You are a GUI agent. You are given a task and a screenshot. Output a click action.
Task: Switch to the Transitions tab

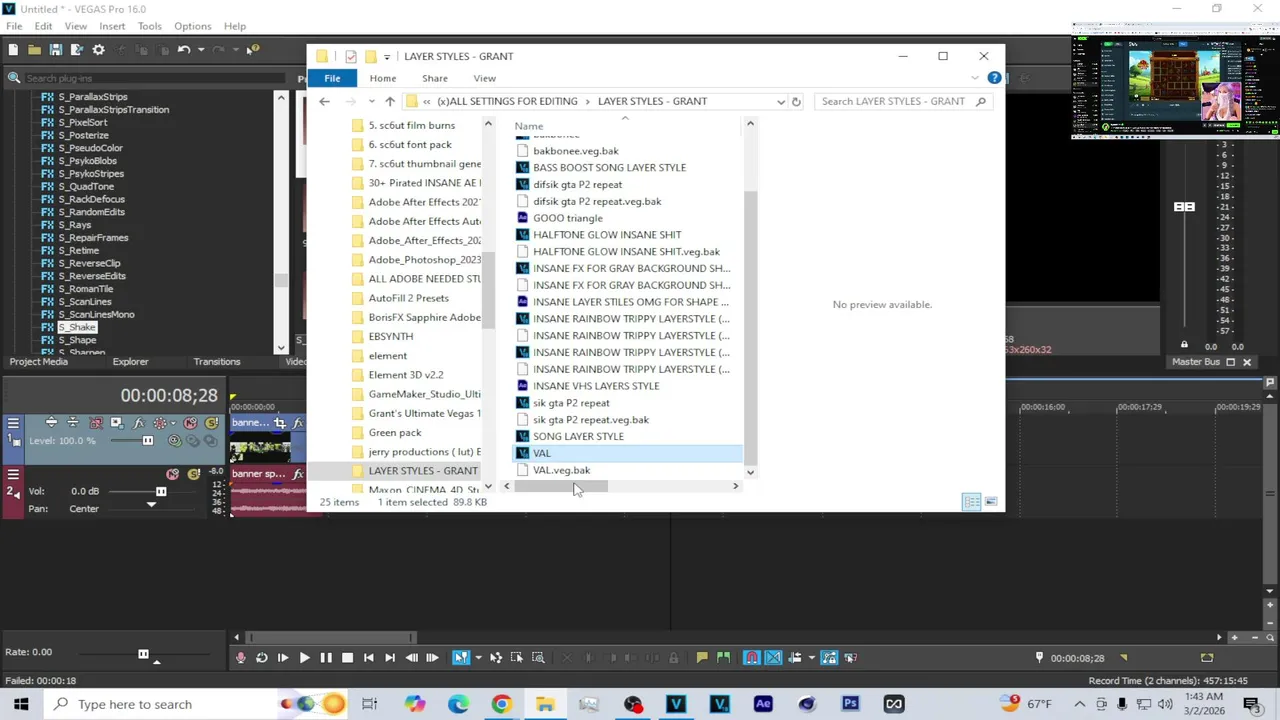[217, 362]
